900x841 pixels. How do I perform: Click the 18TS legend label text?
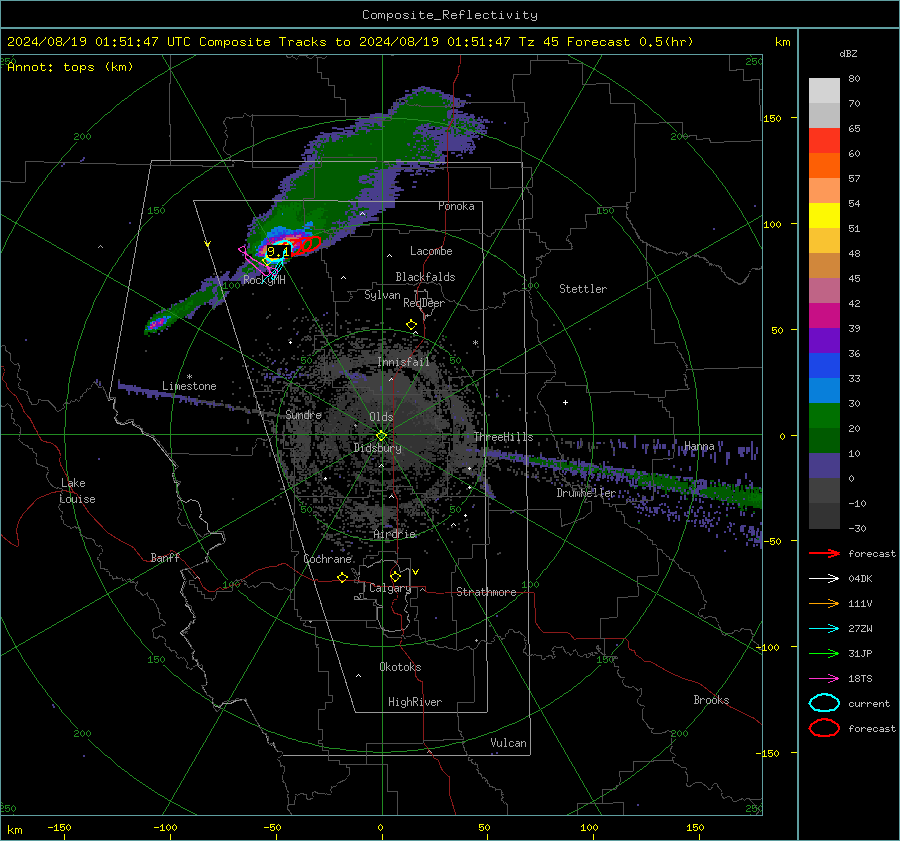860,679
